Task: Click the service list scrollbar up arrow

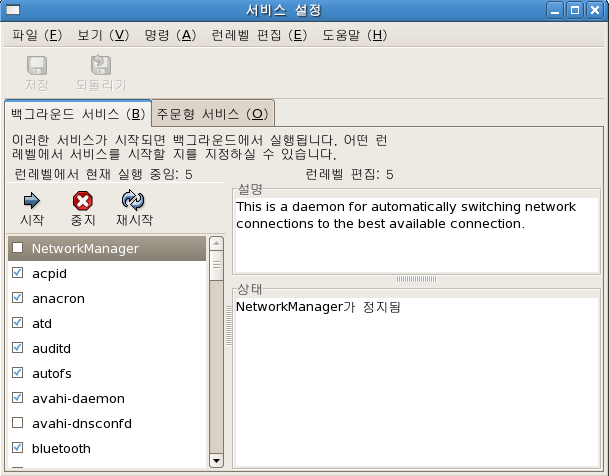Action: 216,244
